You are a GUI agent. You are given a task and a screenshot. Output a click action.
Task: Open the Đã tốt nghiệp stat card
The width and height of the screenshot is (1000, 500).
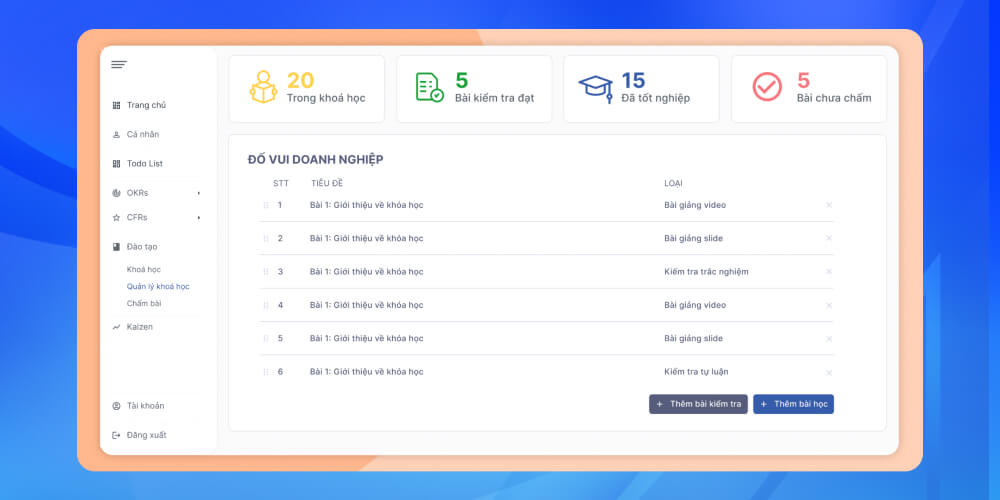click(x=642, y=89)
